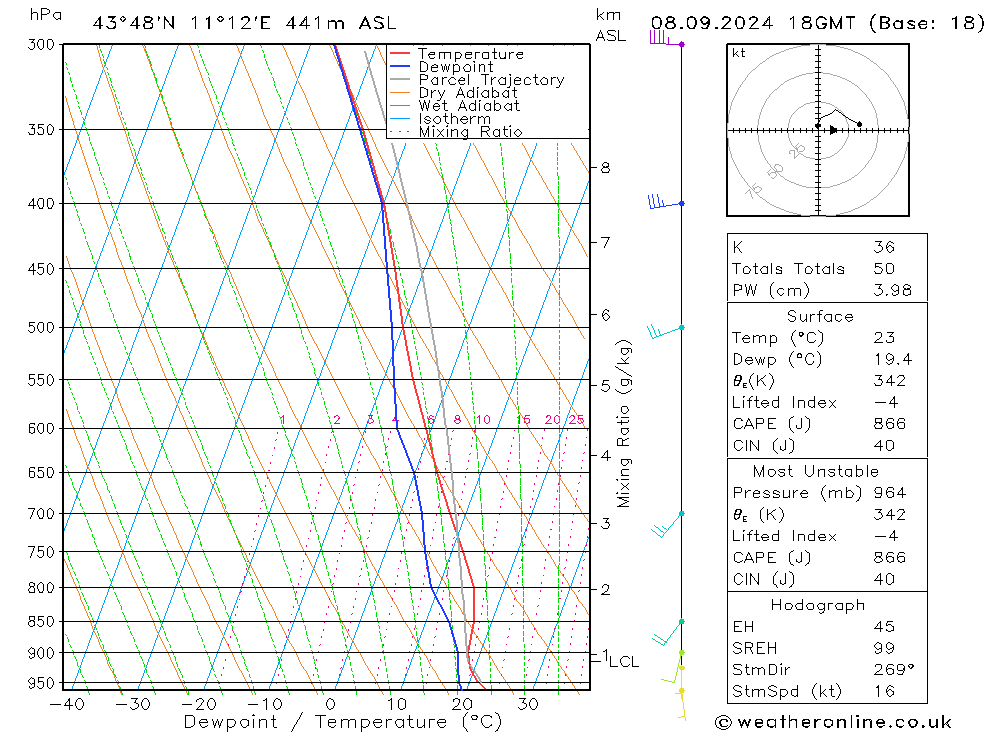
Task: Click the '30' temperature axis label
Action: 527,704
